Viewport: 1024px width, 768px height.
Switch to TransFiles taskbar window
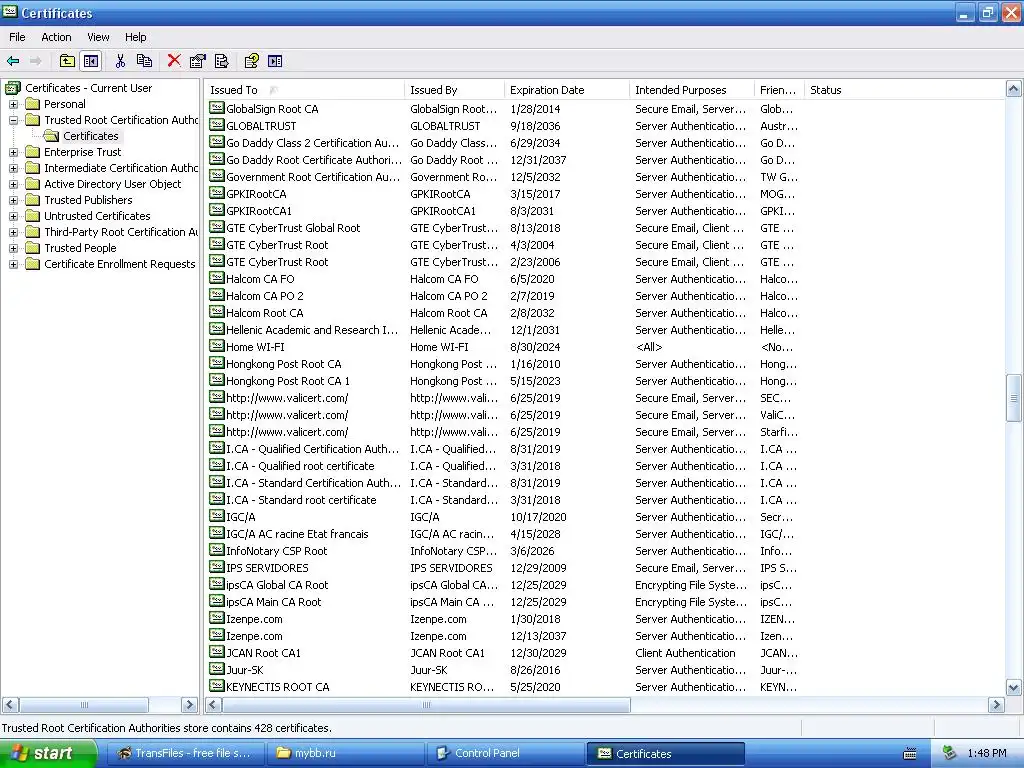[185, 753]
